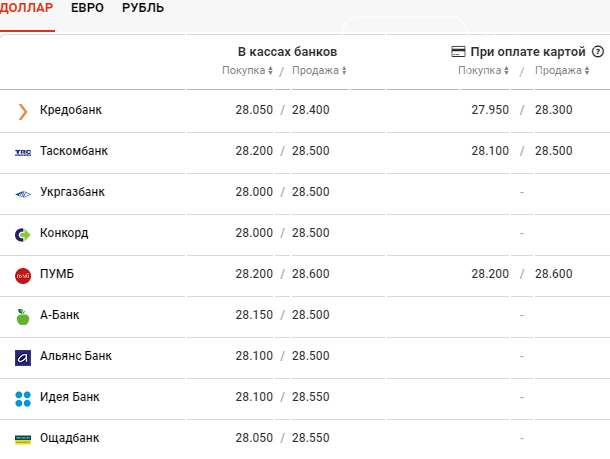
Task: Open help tooltip next to При оплате картой
Action: (598, 51)
